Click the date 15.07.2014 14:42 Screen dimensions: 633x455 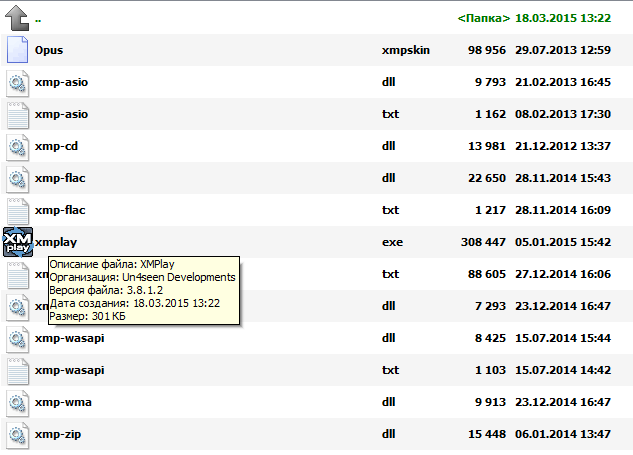(563, 370)
